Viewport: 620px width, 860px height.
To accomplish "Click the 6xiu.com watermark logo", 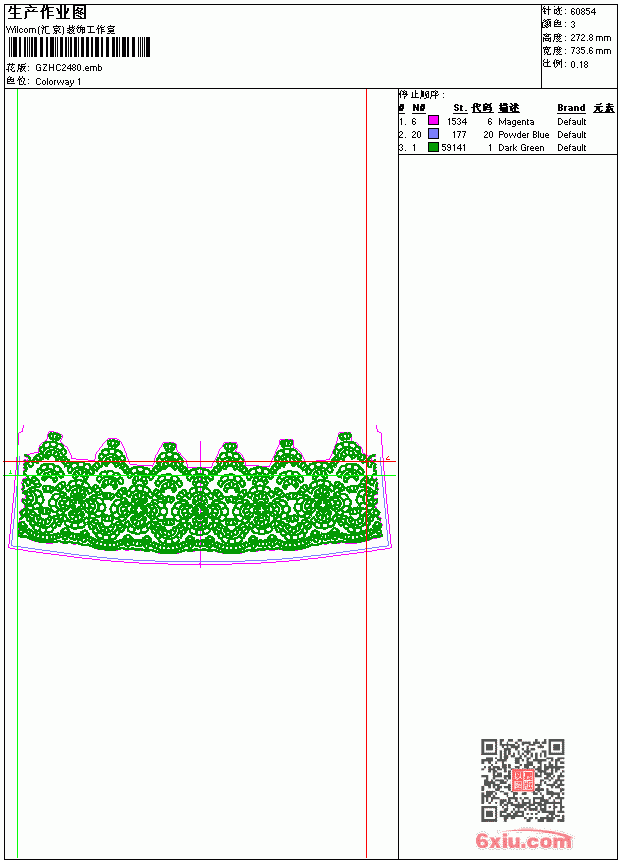I will point(523,841).
